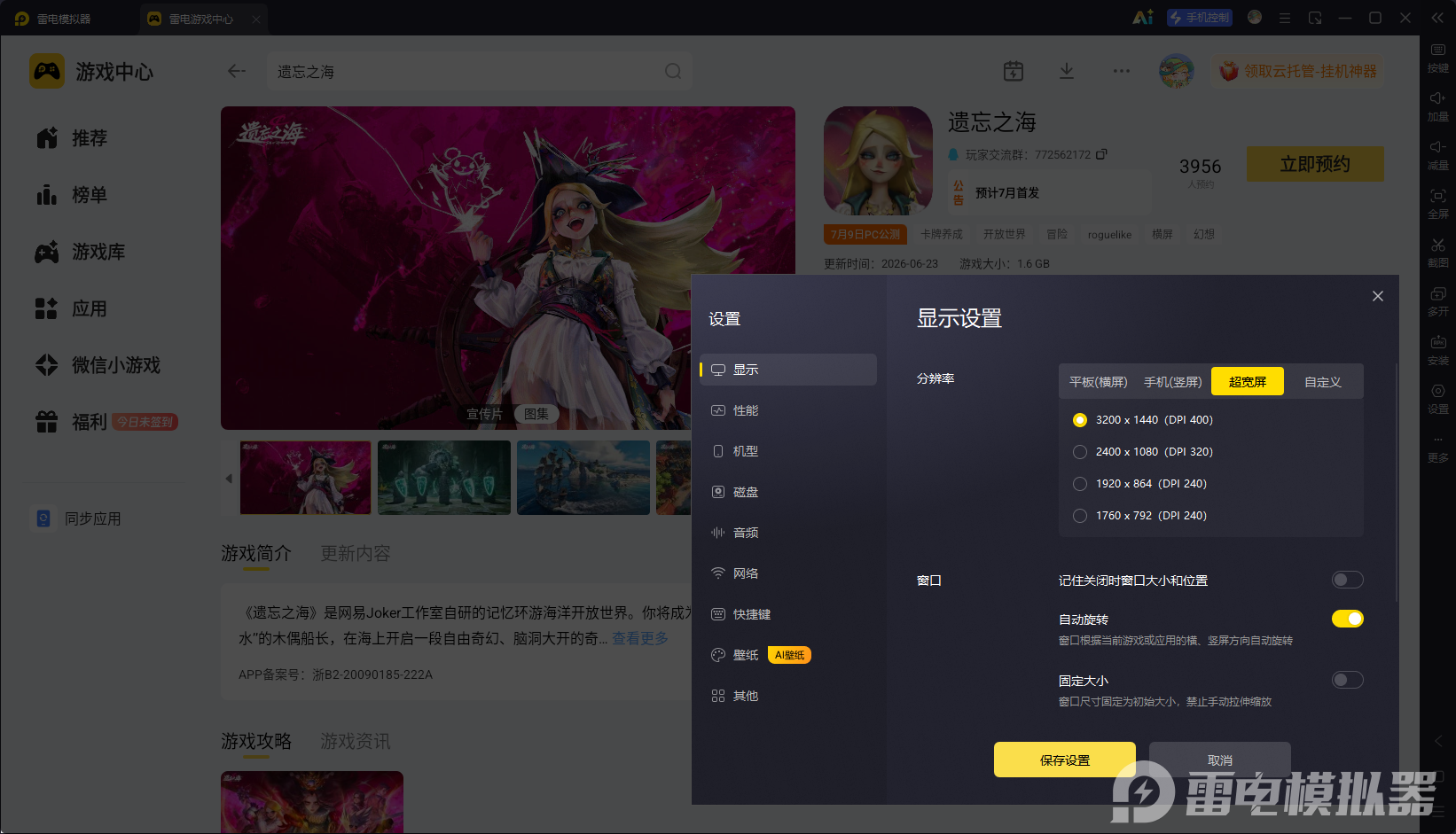
Task: Click 手机控制 button in title bar
Action: (1200, 18)
